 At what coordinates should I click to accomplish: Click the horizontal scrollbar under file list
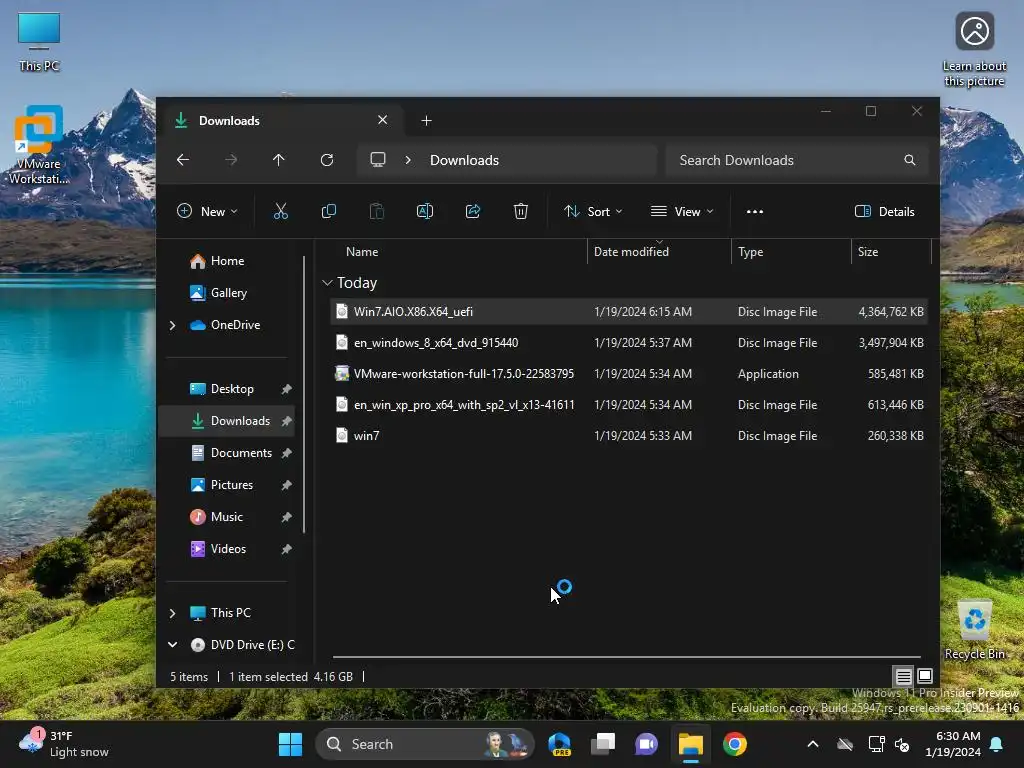click(x=626, y=656)
